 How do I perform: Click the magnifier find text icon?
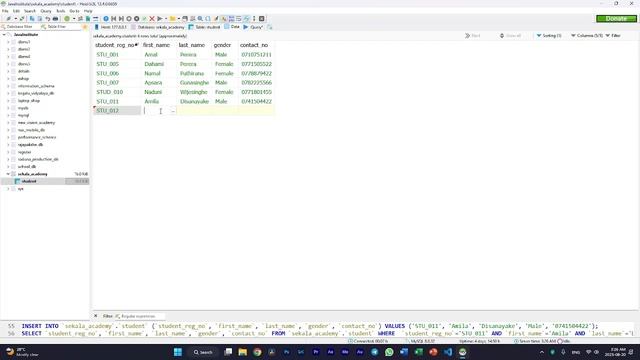[200, 19]
